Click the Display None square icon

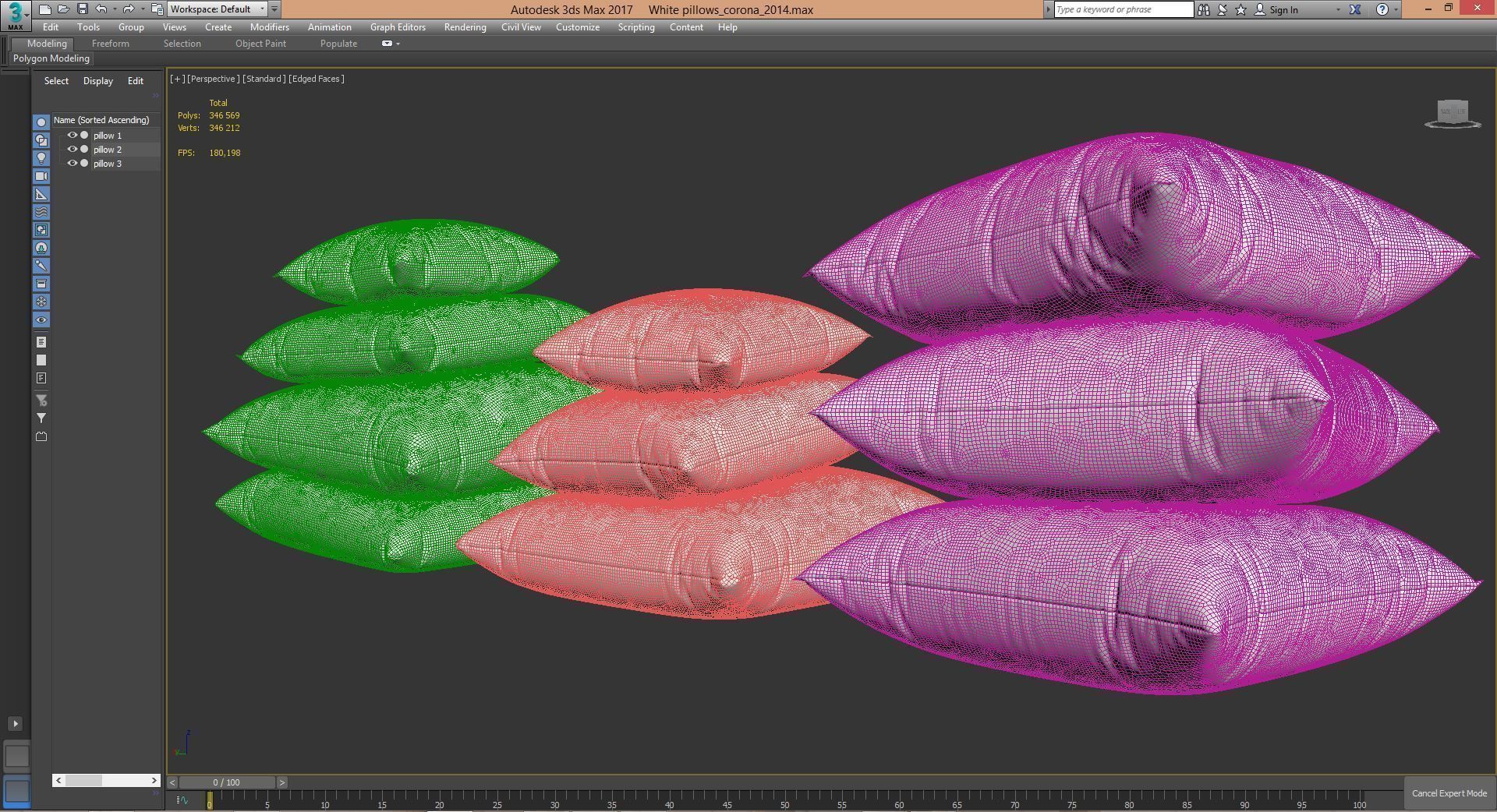tap(41, 360)
